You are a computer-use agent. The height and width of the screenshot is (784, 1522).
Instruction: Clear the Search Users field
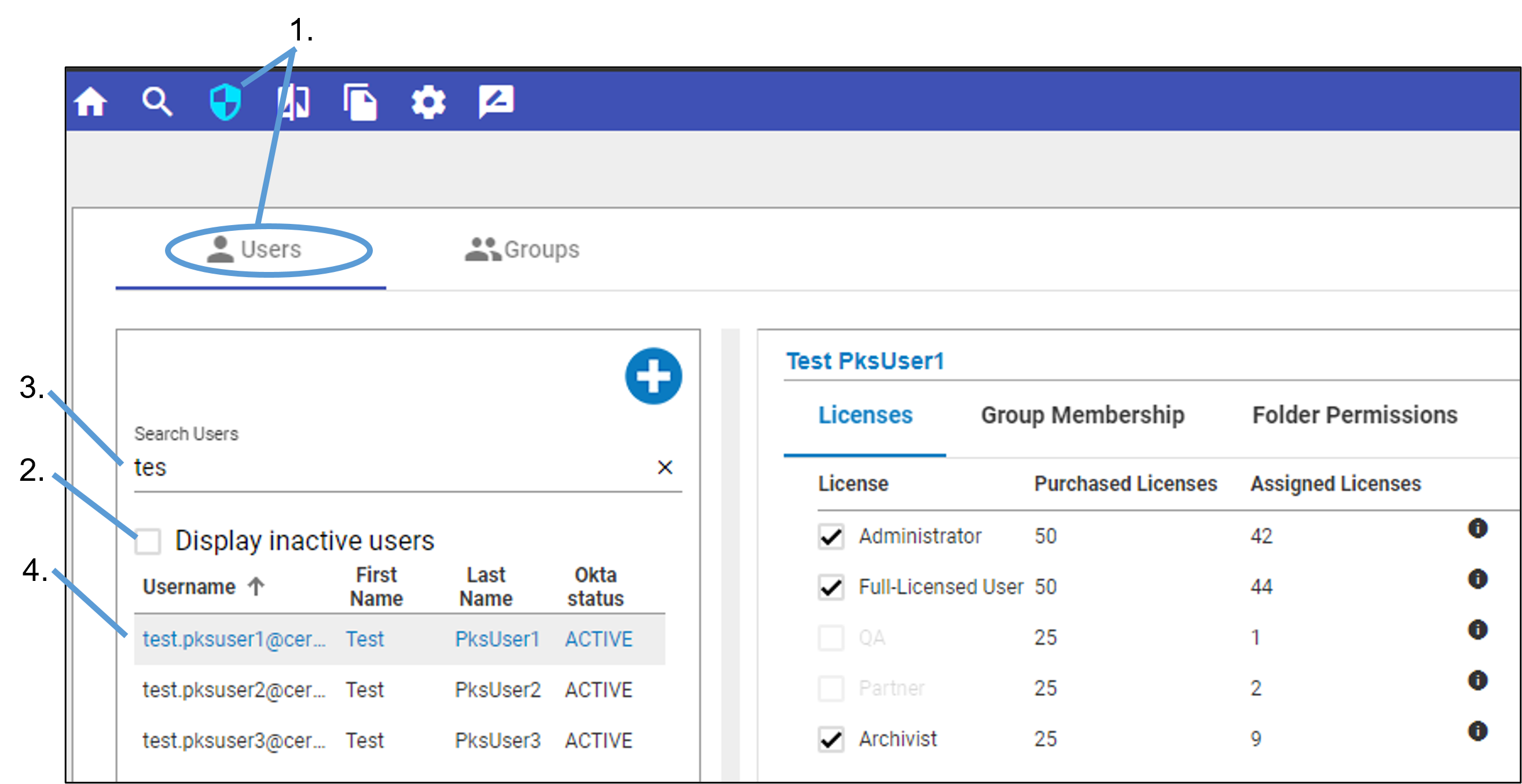pos(665,468)
